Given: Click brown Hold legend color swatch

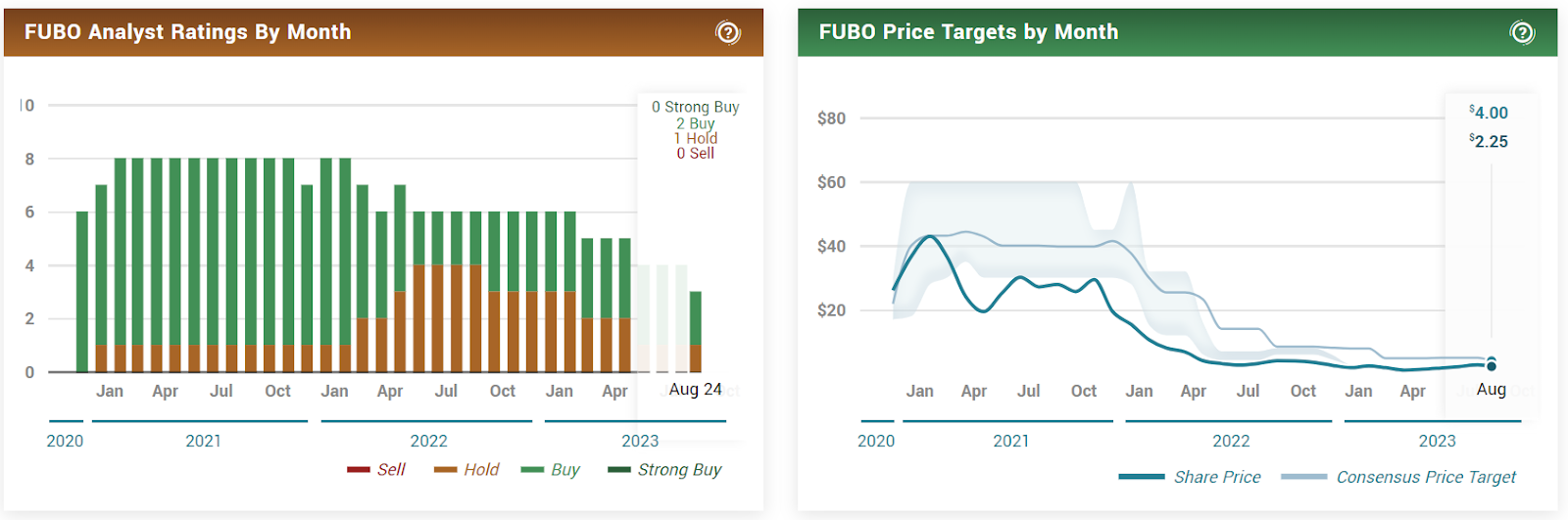Looking at the screenshot, I should click(445, 470).
